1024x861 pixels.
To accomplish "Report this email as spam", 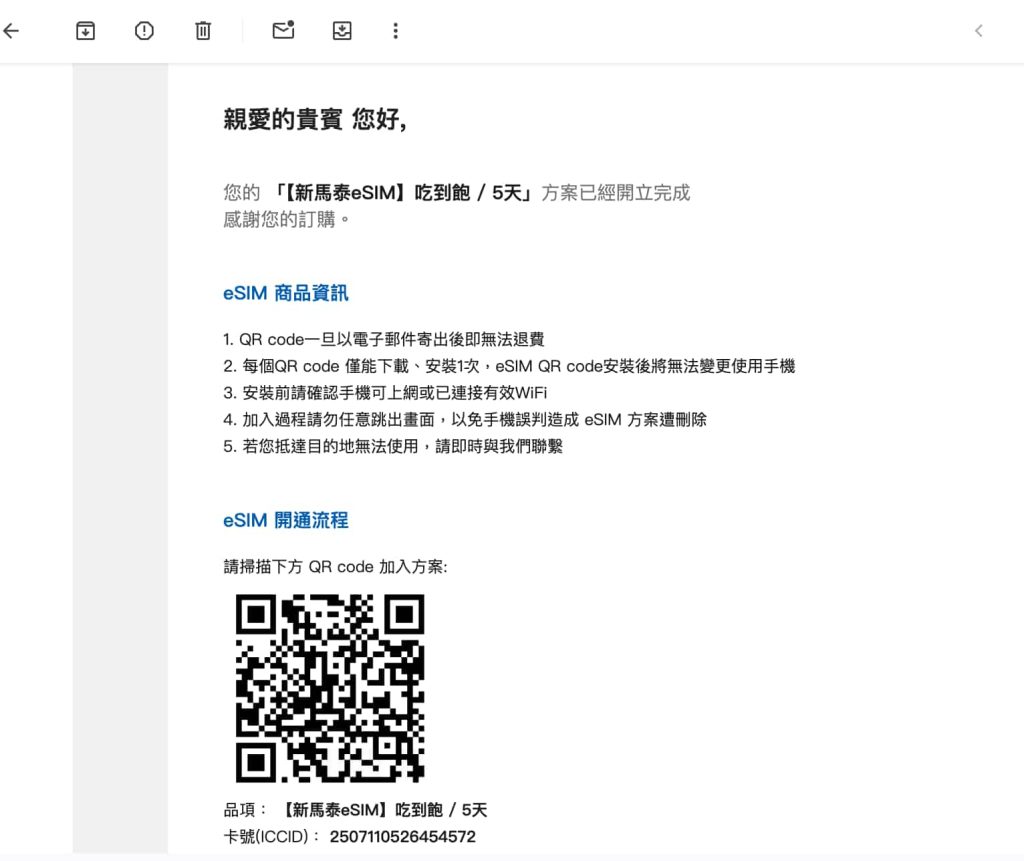I will pyautogui.click(x=144, y=31).
